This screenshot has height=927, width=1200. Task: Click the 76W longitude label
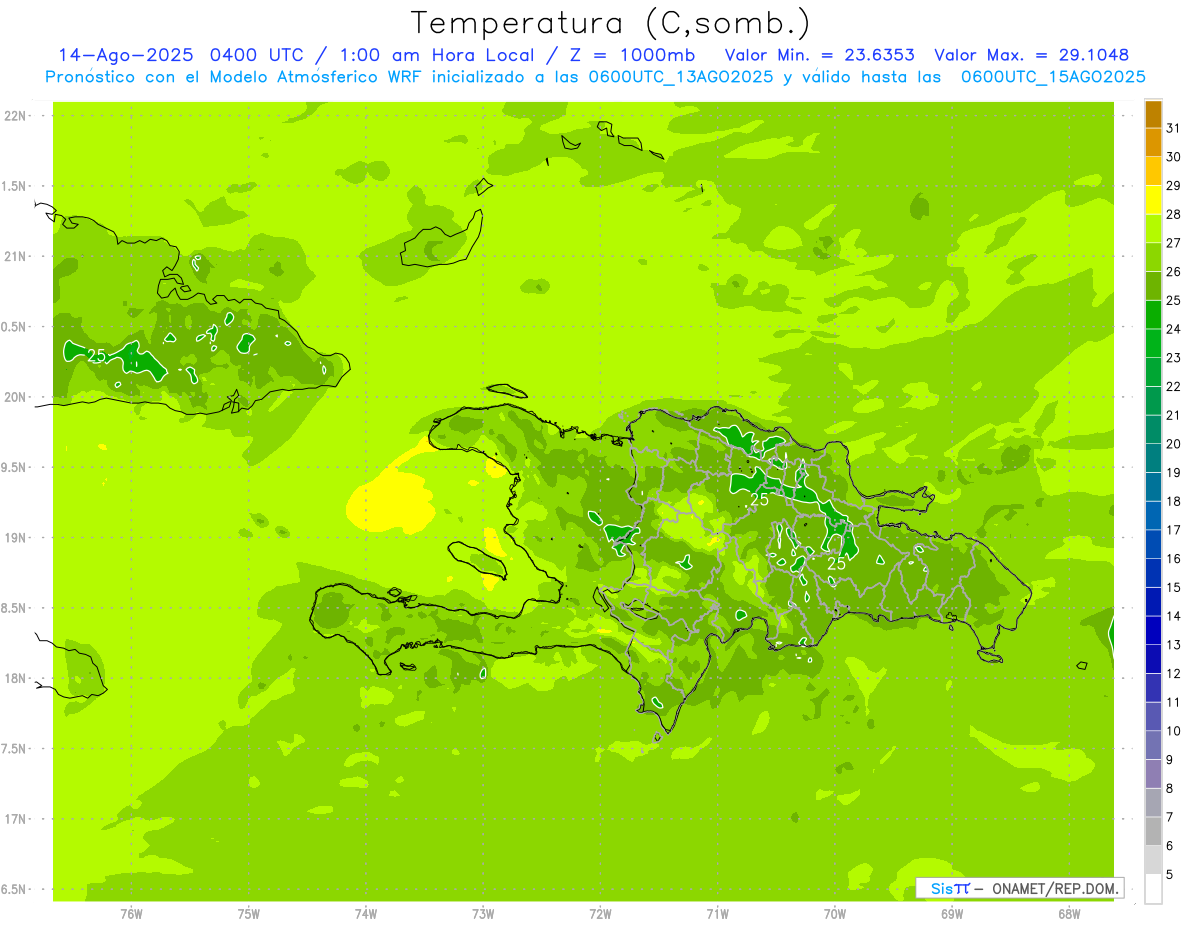(131, 914)
